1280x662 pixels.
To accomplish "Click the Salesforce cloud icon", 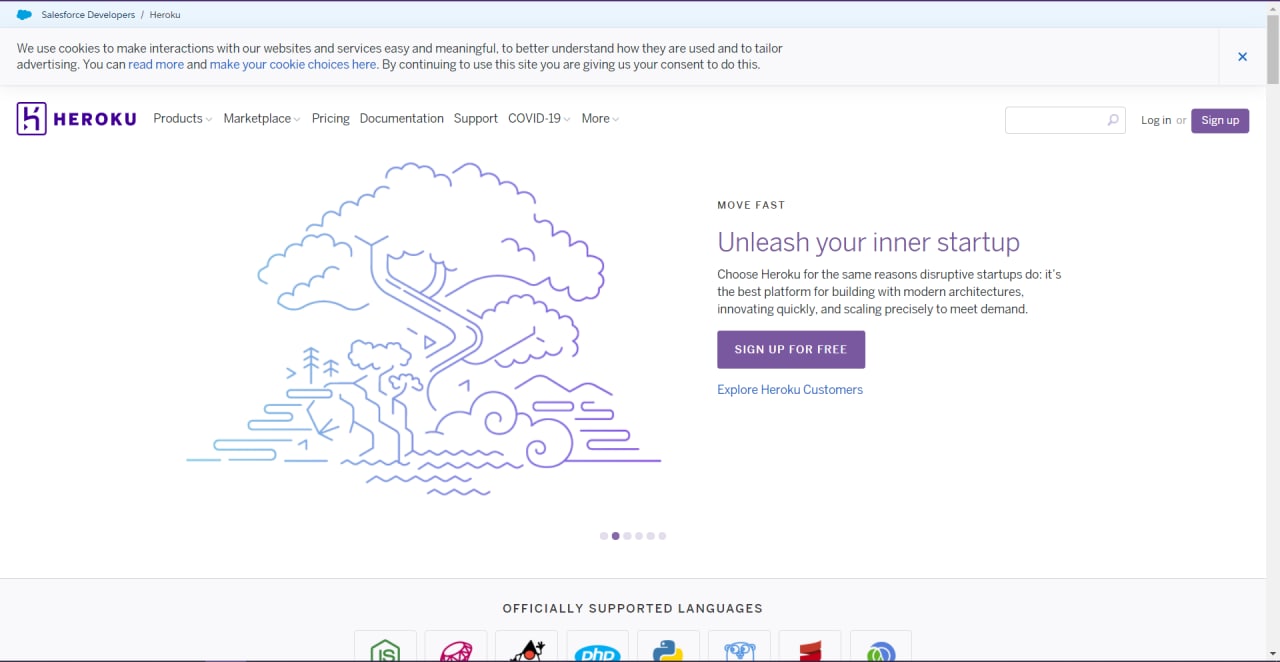I will click(x=24, y=15).
